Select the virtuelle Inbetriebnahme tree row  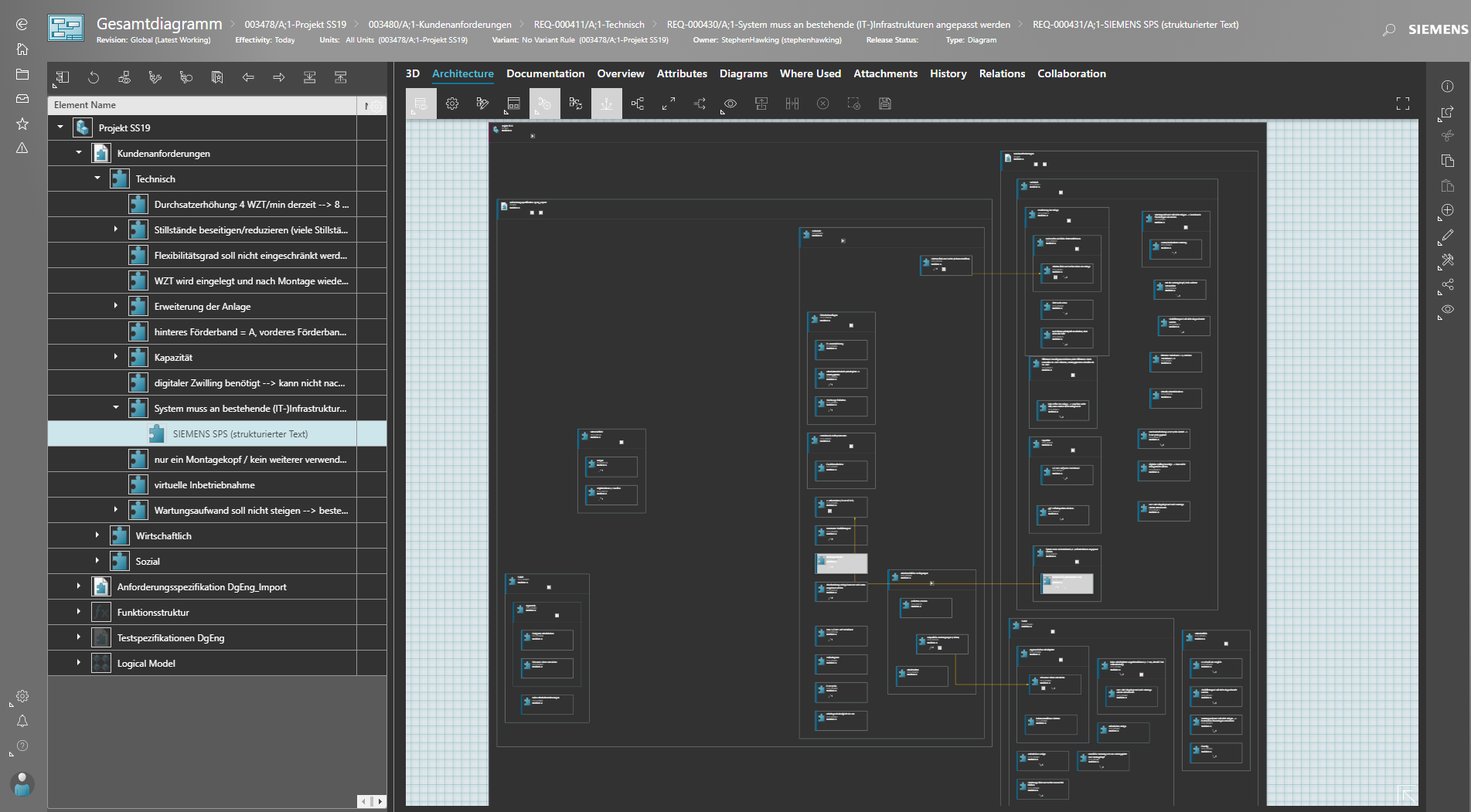point(217,484)
